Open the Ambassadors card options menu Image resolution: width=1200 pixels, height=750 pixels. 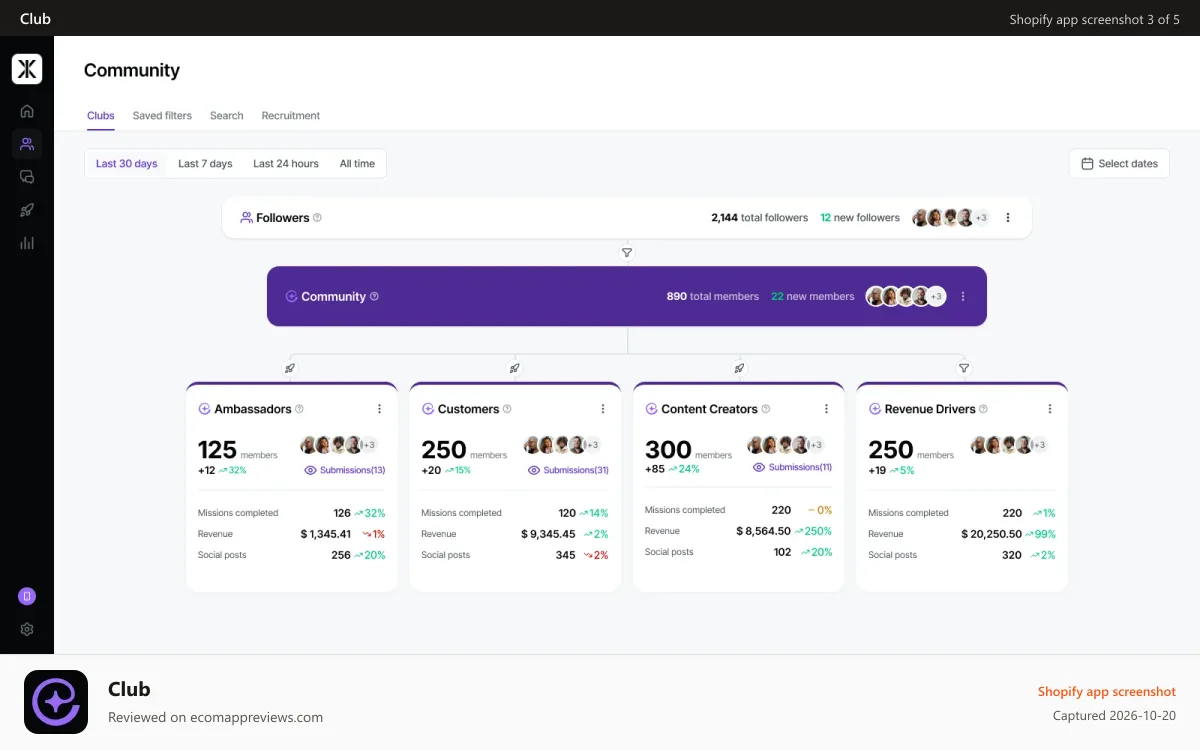[379, 409]
